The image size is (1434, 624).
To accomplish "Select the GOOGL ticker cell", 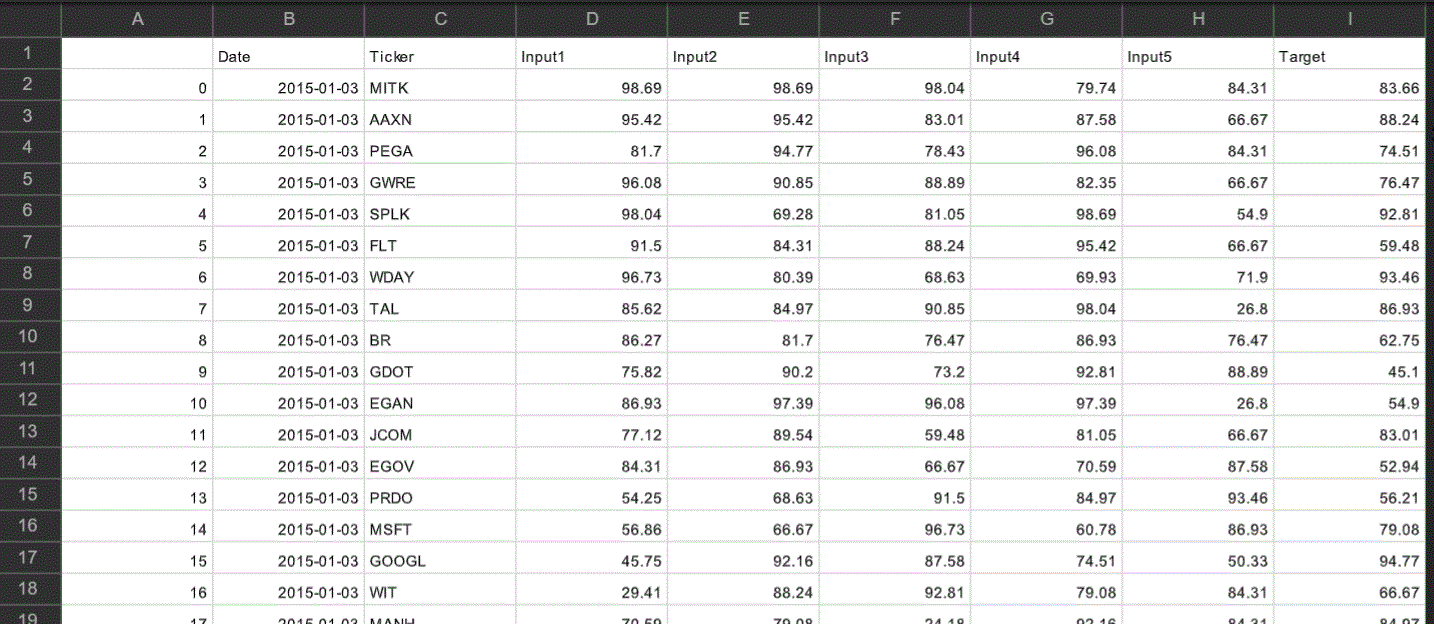I will click(440, 561).
